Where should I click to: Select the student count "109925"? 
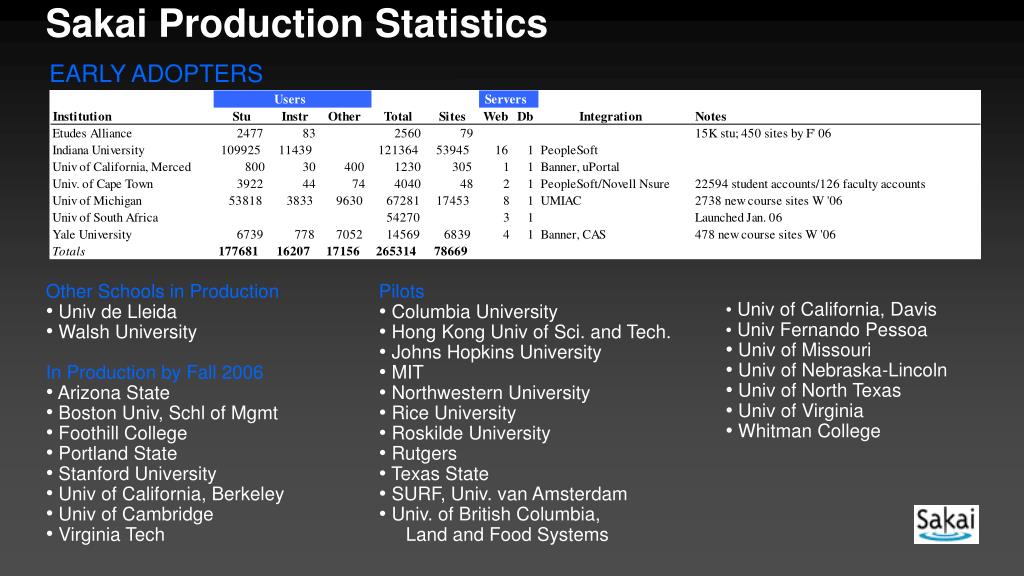241,150
